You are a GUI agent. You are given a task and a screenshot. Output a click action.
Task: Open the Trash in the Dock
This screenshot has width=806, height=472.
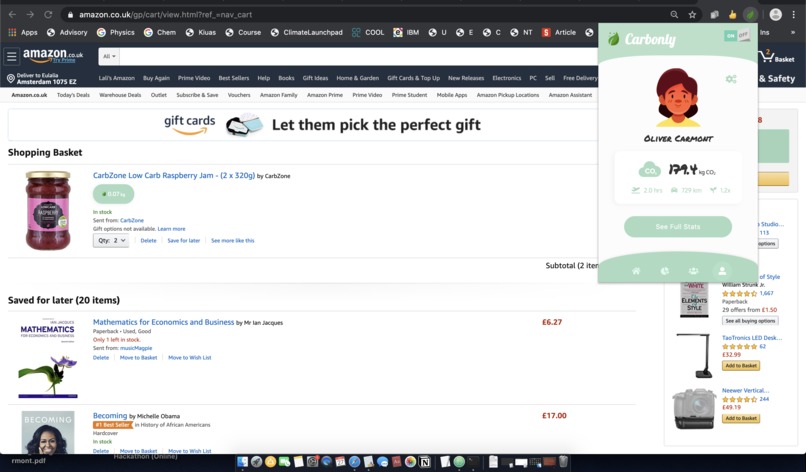pyautogui.click(x=563, y=462)
